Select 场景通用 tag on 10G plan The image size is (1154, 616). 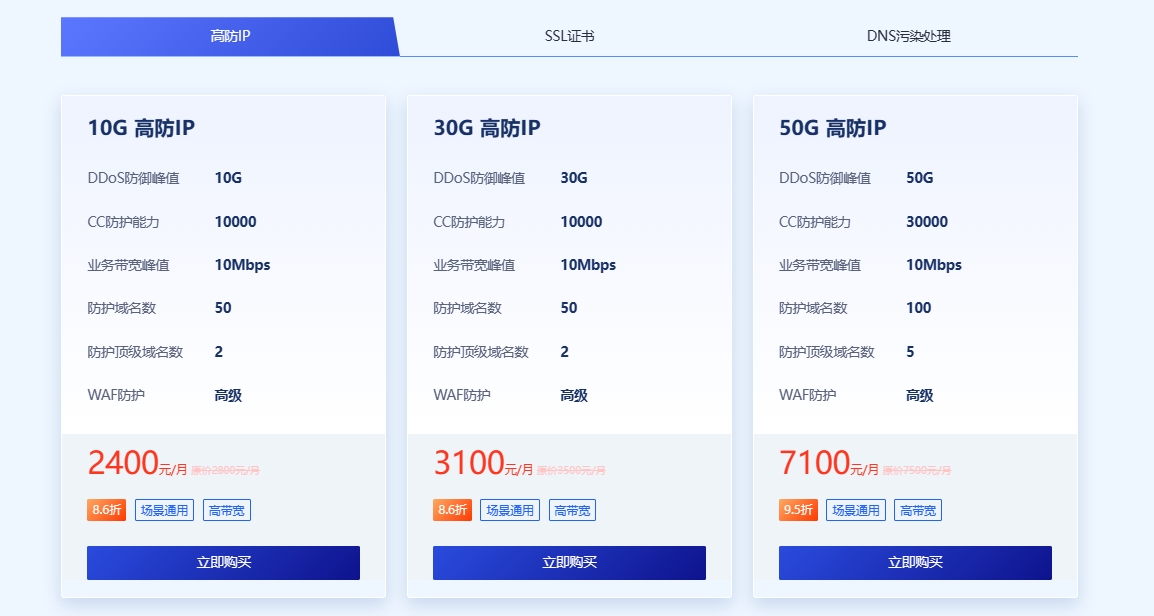[163, 510]
